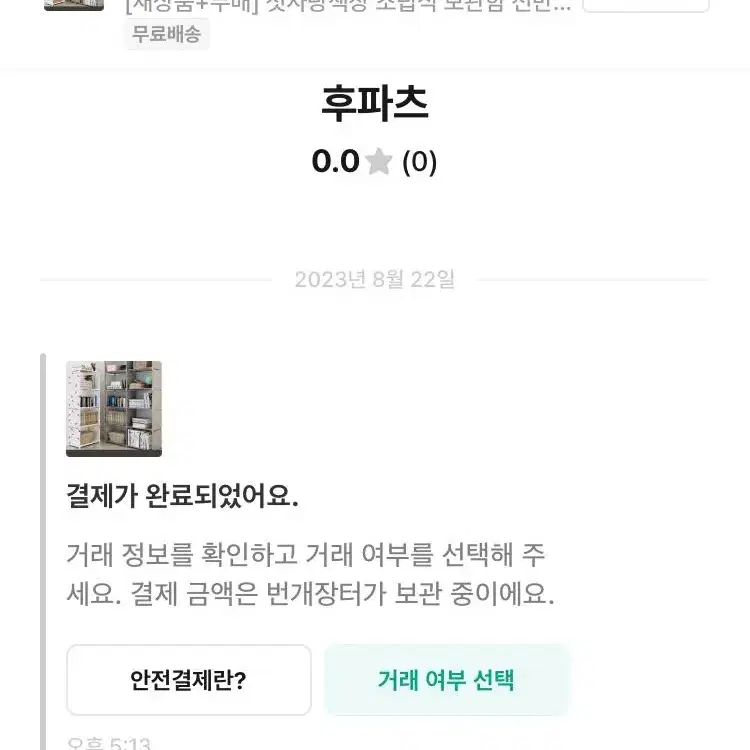Tap the 거래 여부 선택 button

coord(446,680)
